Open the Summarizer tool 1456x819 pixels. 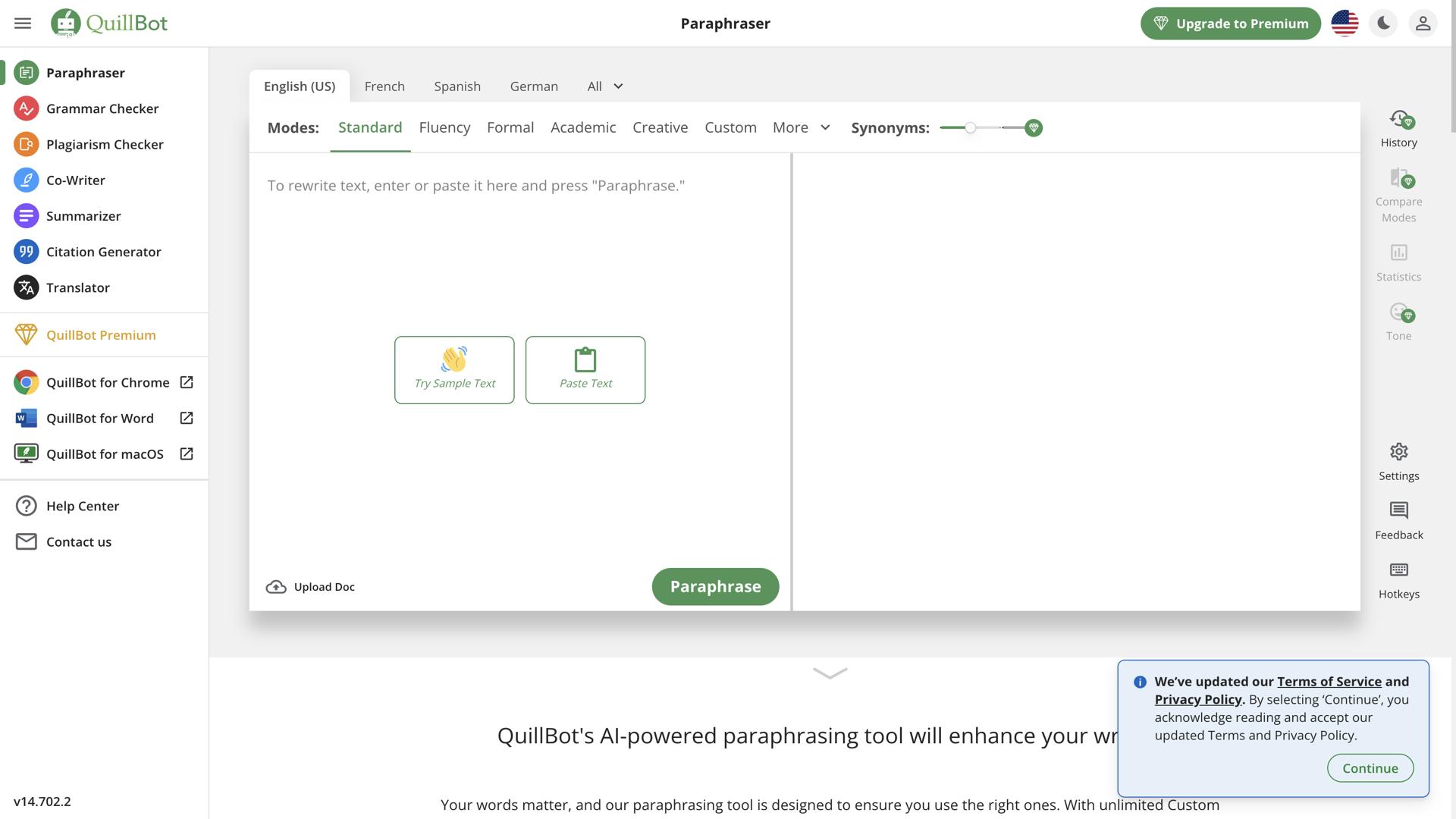[x=83, y=215]
